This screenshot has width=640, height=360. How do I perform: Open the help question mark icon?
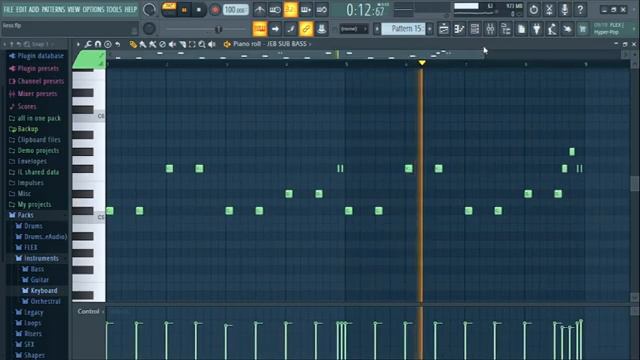pyautogui.click(x=580, y=9)
